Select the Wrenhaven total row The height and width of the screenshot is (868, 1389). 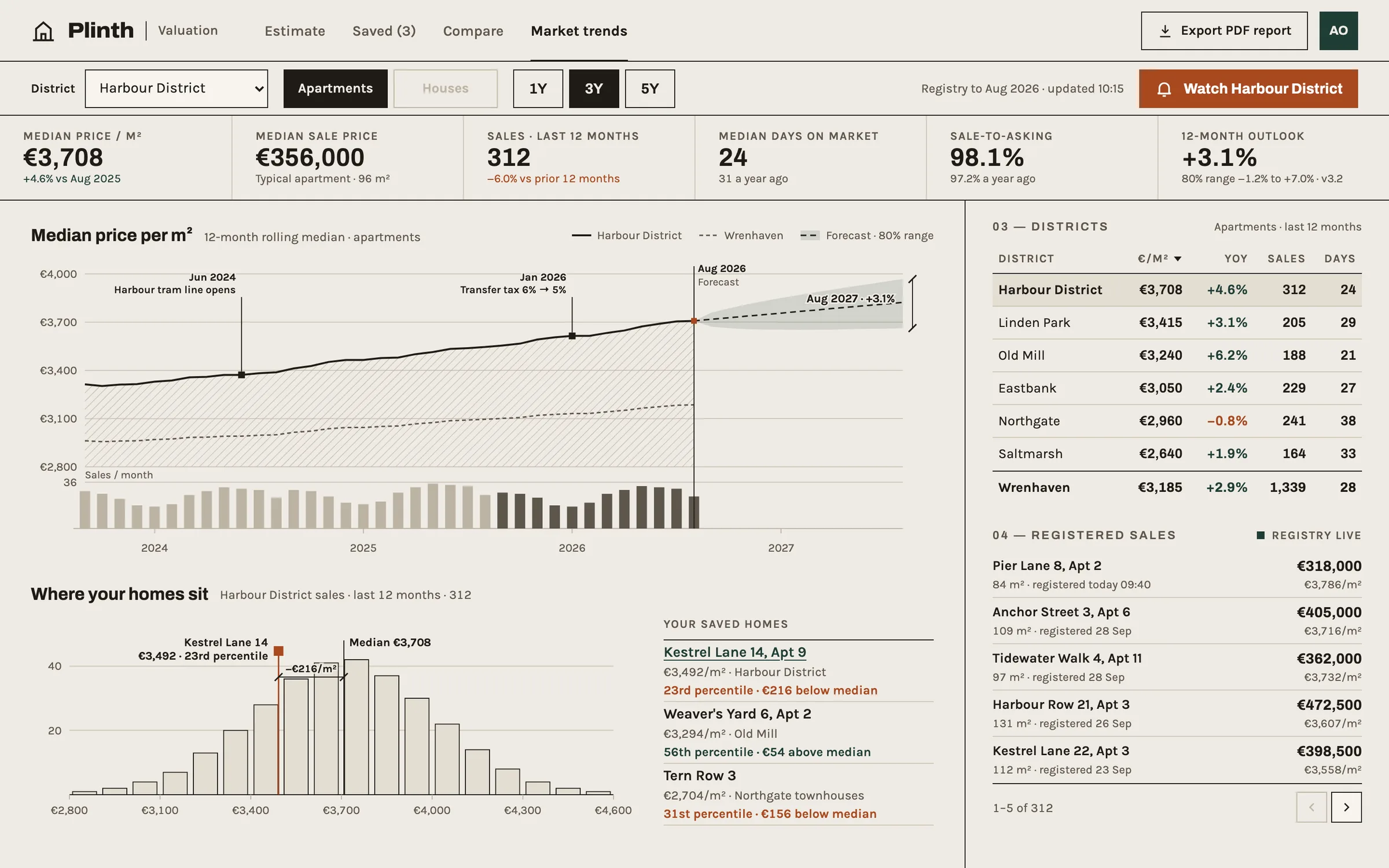pyautogui.click(x=1177, y=487)
